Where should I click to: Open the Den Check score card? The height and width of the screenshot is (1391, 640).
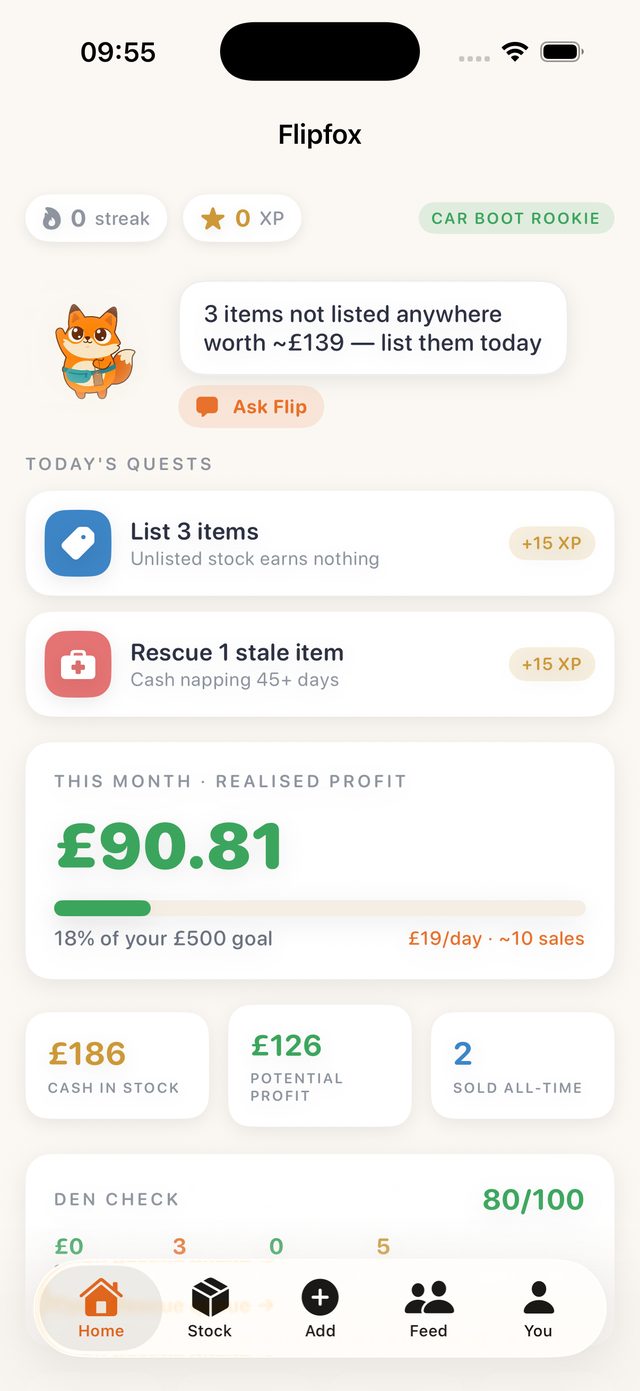[320, 1210]
